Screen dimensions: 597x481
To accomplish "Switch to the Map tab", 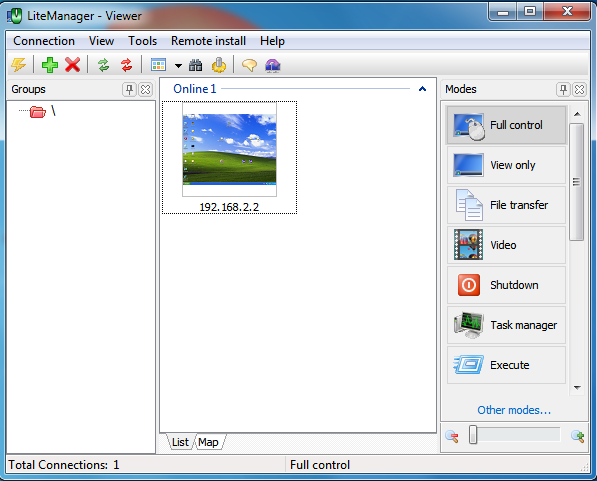I will [x=208, y=442].
